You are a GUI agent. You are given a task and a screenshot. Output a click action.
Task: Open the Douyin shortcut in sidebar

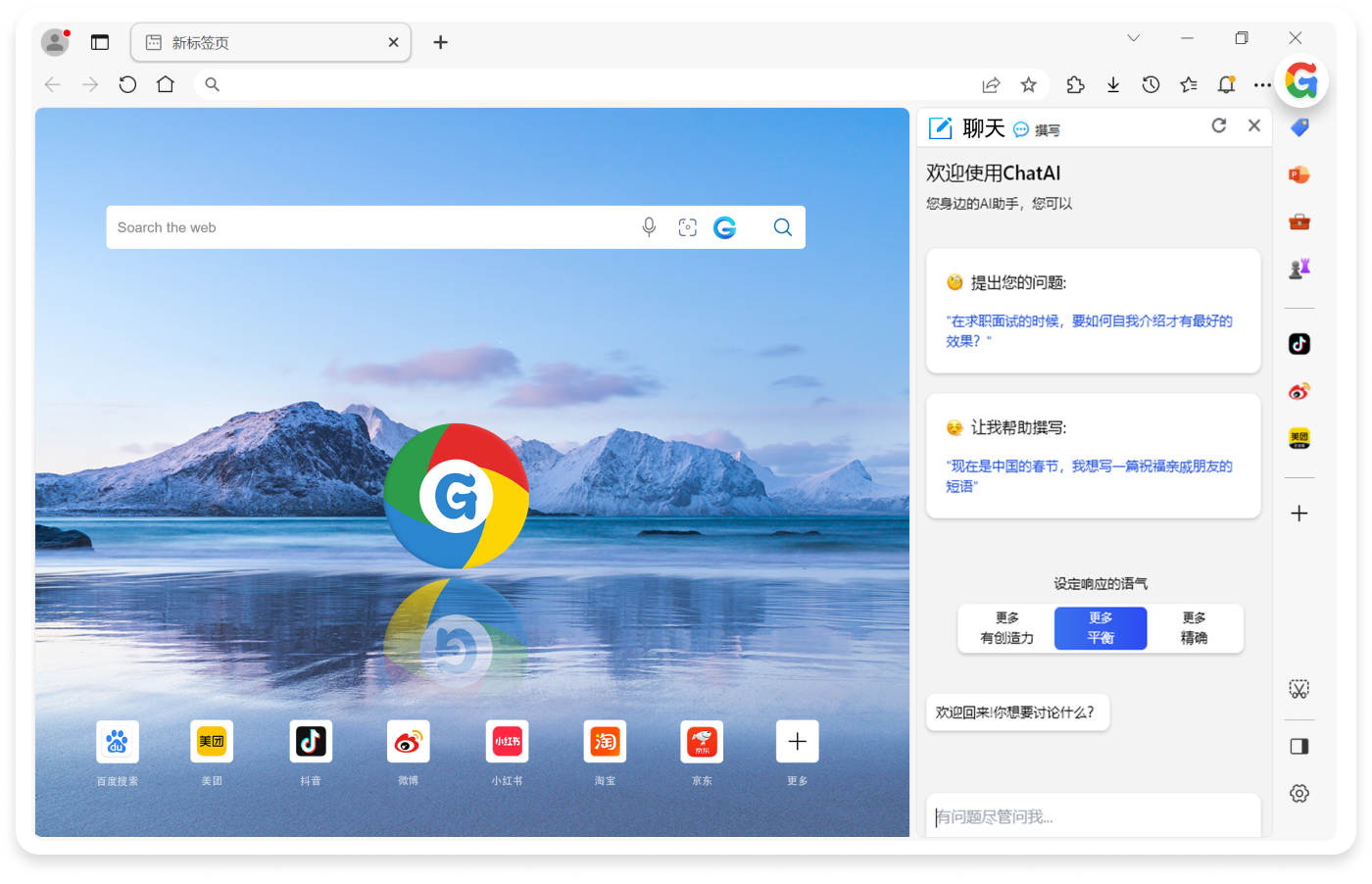point(1299,344)
